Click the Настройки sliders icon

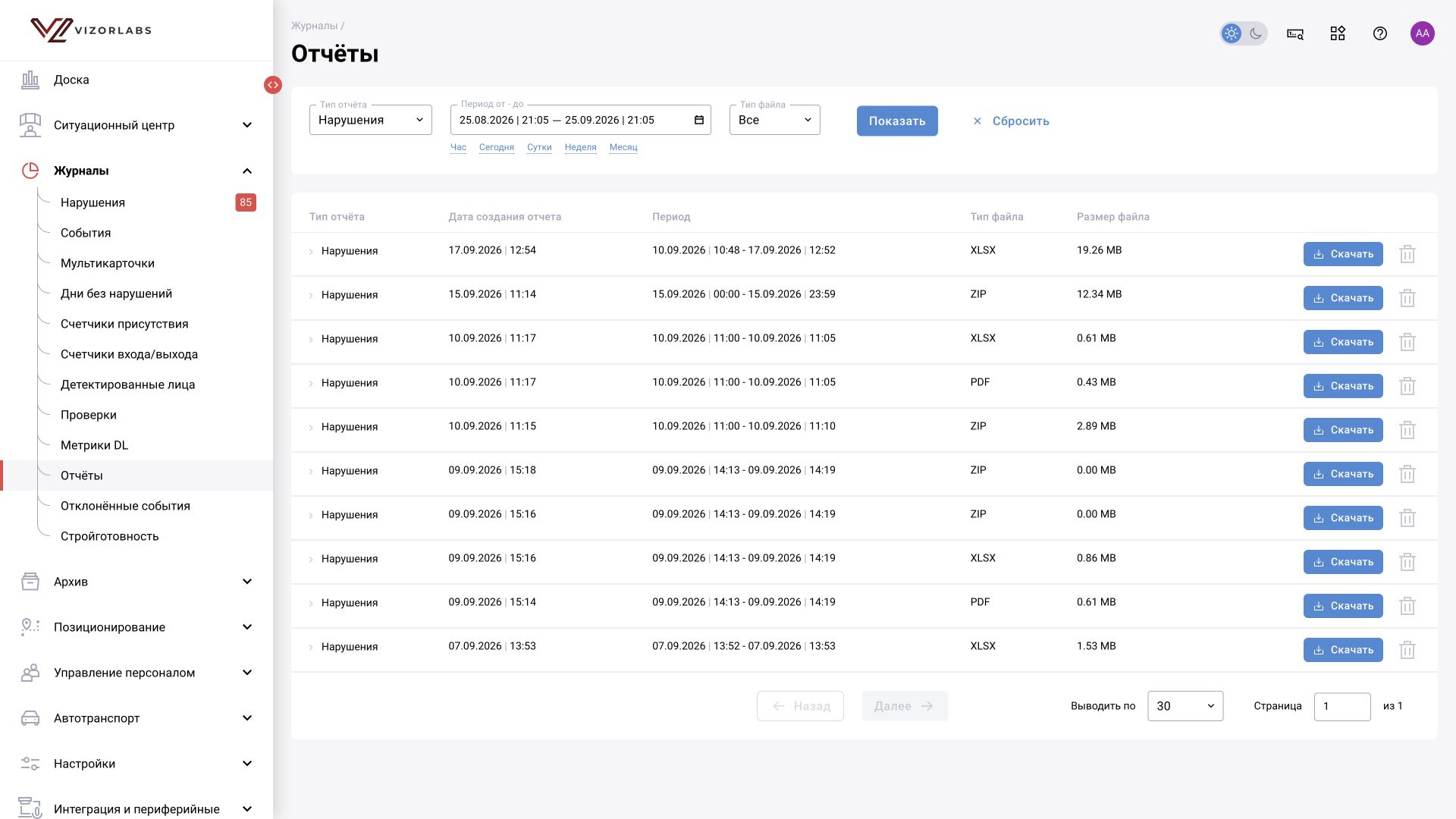30,764
